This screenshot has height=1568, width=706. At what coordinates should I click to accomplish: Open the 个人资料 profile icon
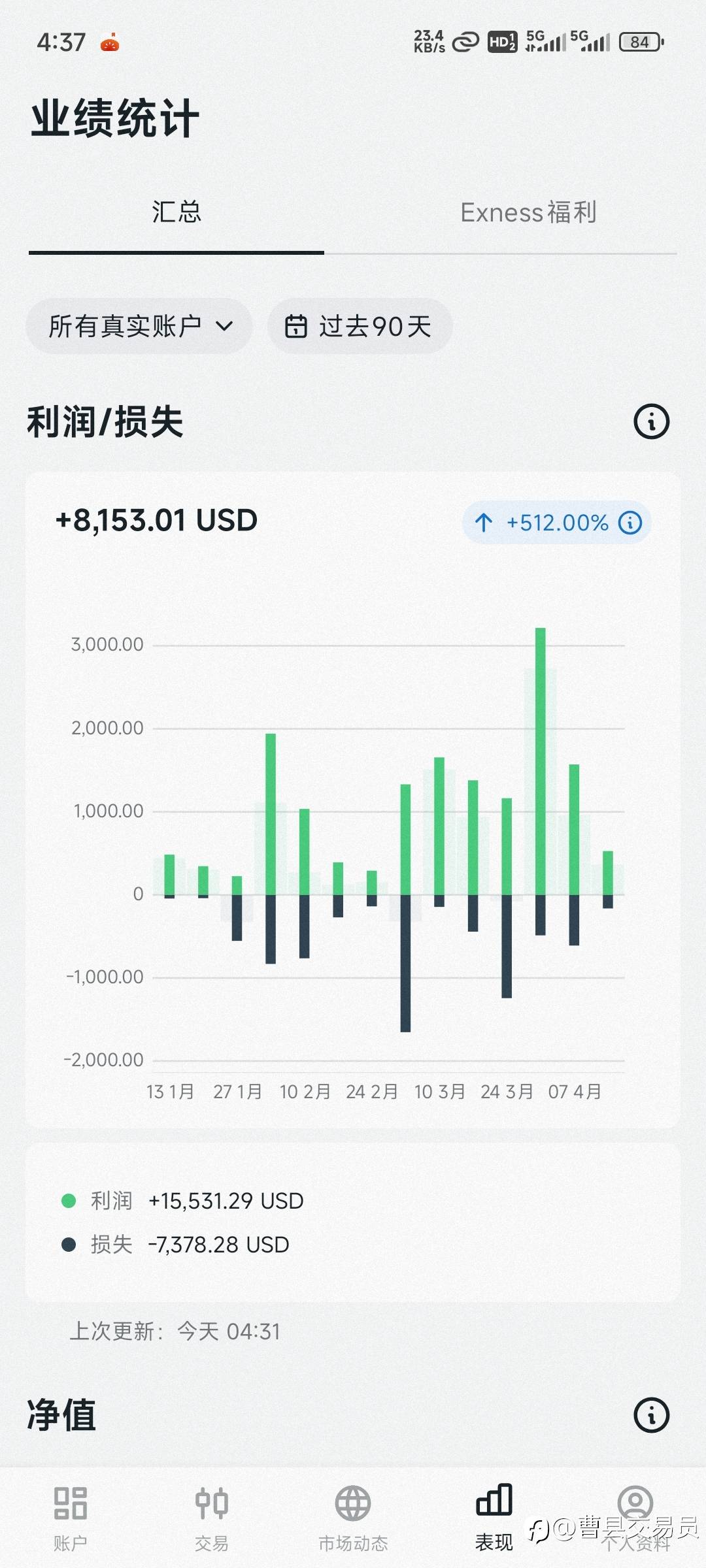point(635,1503)
